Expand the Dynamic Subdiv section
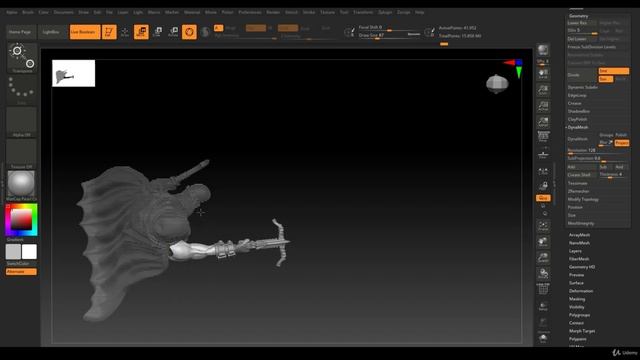Screen dimensions: 640x360 (582, 87)
